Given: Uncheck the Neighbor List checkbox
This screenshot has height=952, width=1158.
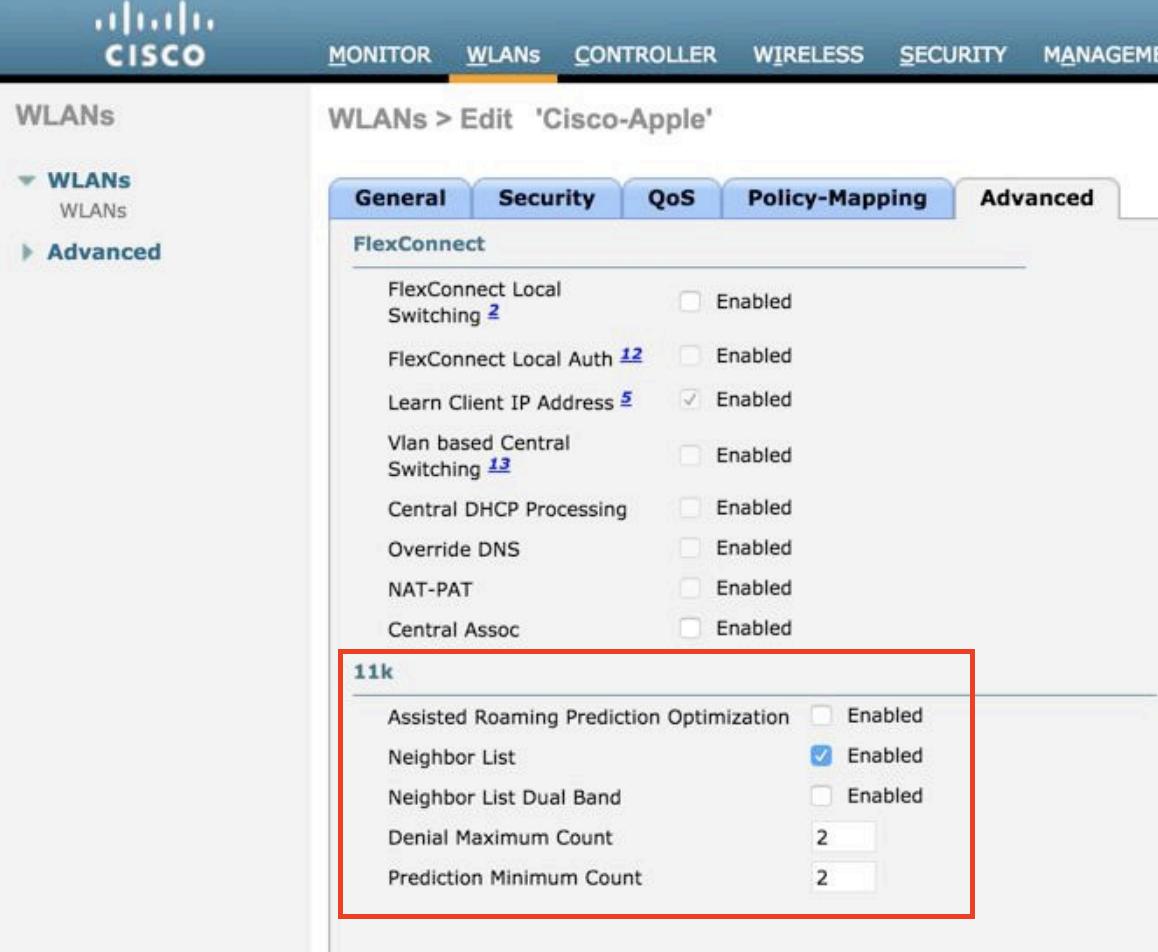Looking at the screenshot, I should (x=821, y=756).
